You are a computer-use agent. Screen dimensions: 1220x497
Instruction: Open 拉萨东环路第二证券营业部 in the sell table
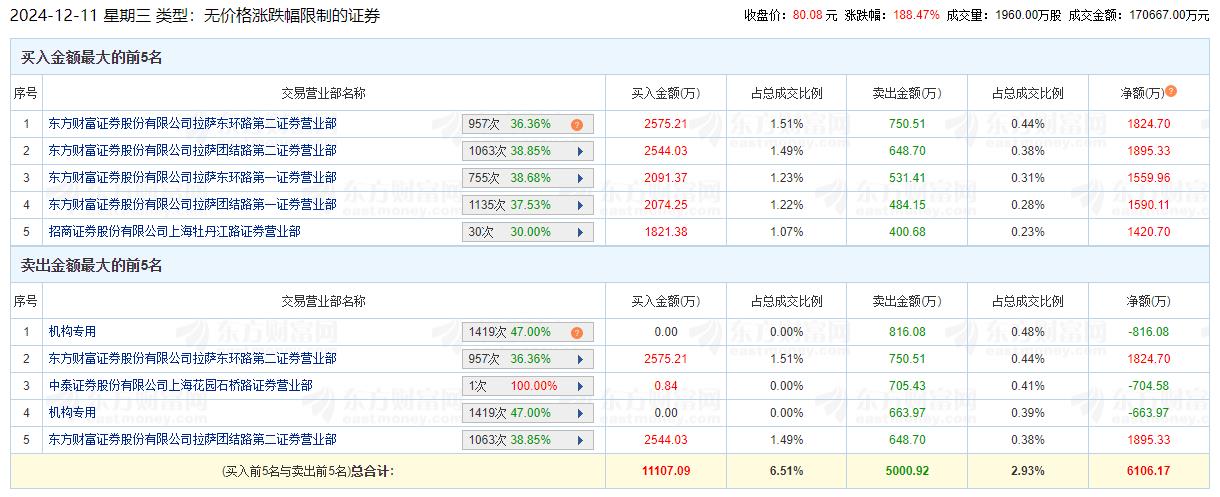(x=192, y=359)
